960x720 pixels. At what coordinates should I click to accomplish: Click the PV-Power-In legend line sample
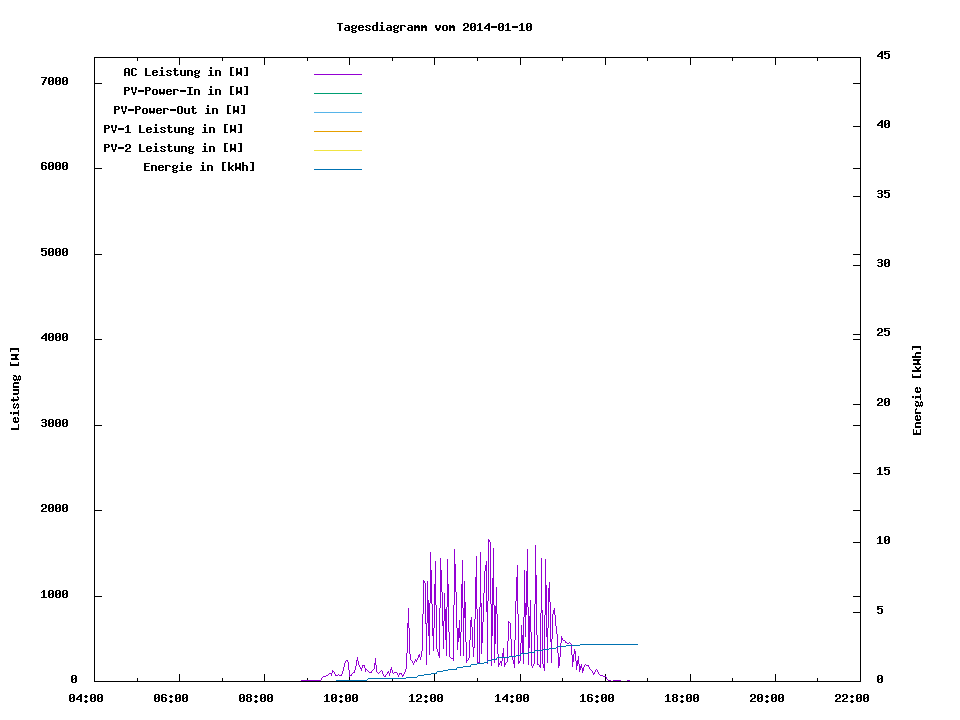(337, 93)
